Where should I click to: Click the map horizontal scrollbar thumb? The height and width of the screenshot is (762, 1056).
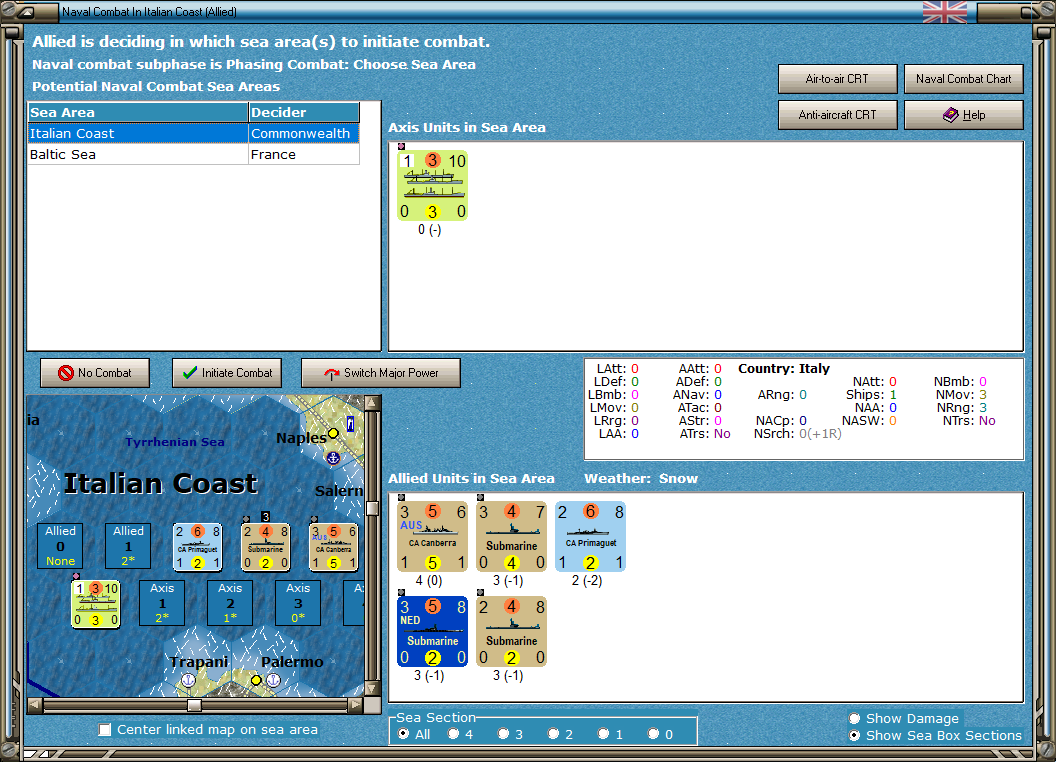pyautogui.click(x=194, y=705)
